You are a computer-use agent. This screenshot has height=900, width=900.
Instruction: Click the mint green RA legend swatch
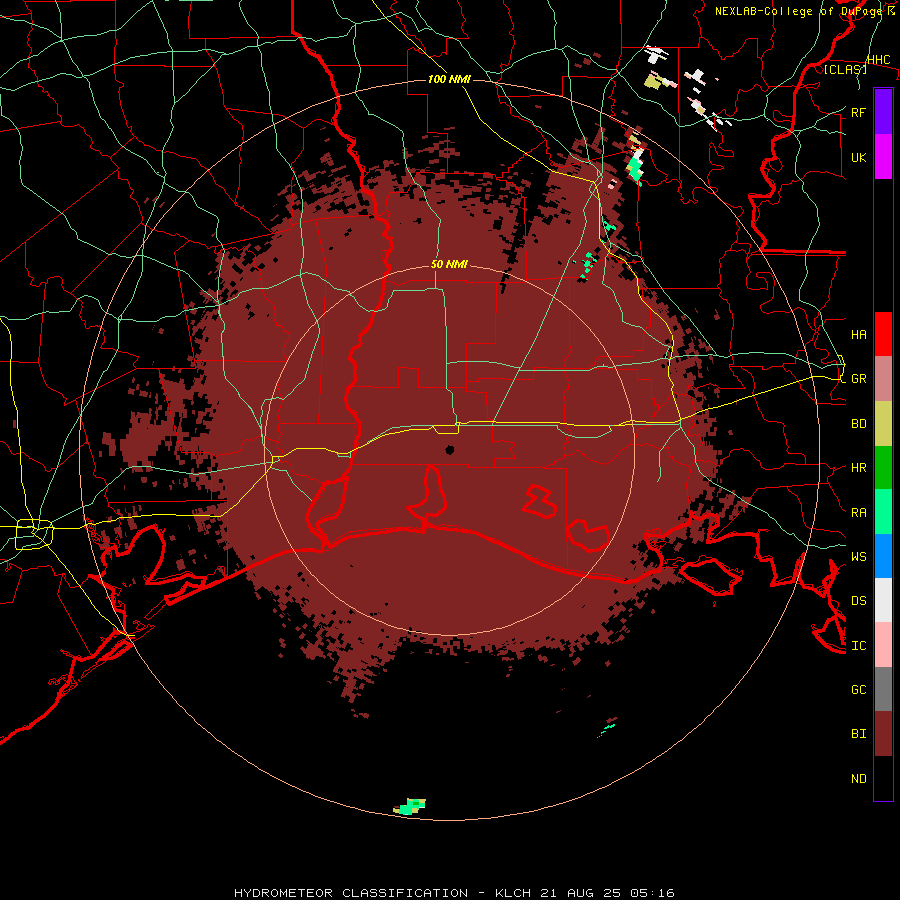[883, 512]
